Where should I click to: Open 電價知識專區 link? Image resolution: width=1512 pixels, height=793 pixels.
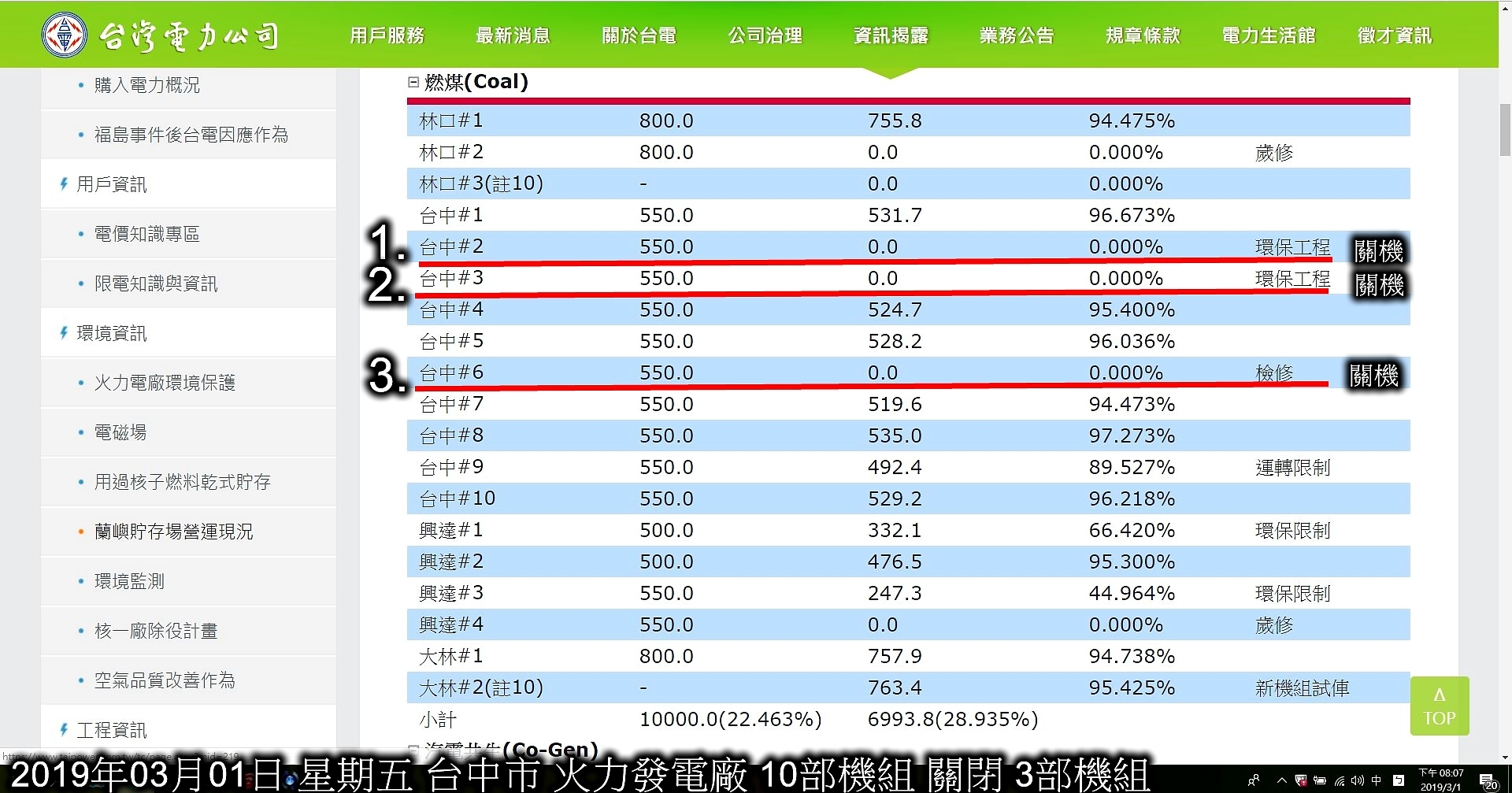pyautogui.click(x=147, y=234)
